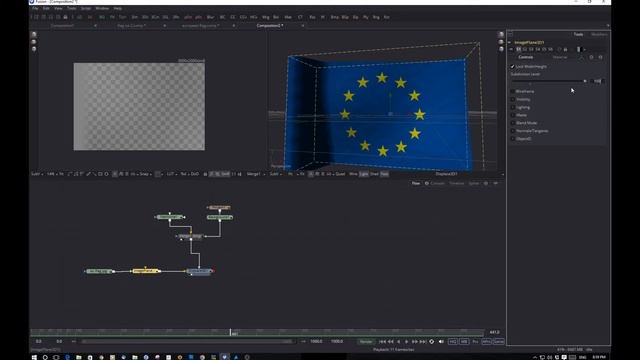Add a BC tool from the toolbar
The height and width of the screenshot is (360, 640).
[x=222, y=17]
